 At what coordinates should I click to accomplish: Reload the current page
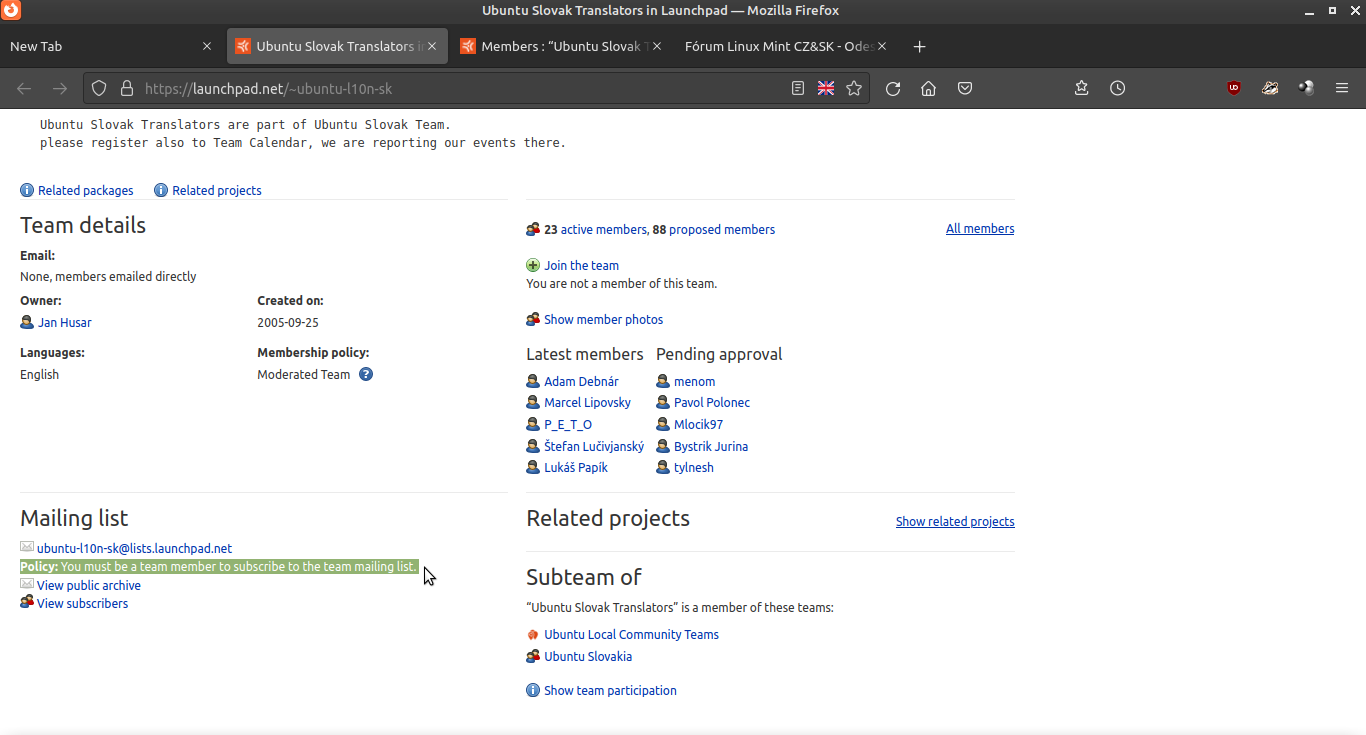point(893,88)
